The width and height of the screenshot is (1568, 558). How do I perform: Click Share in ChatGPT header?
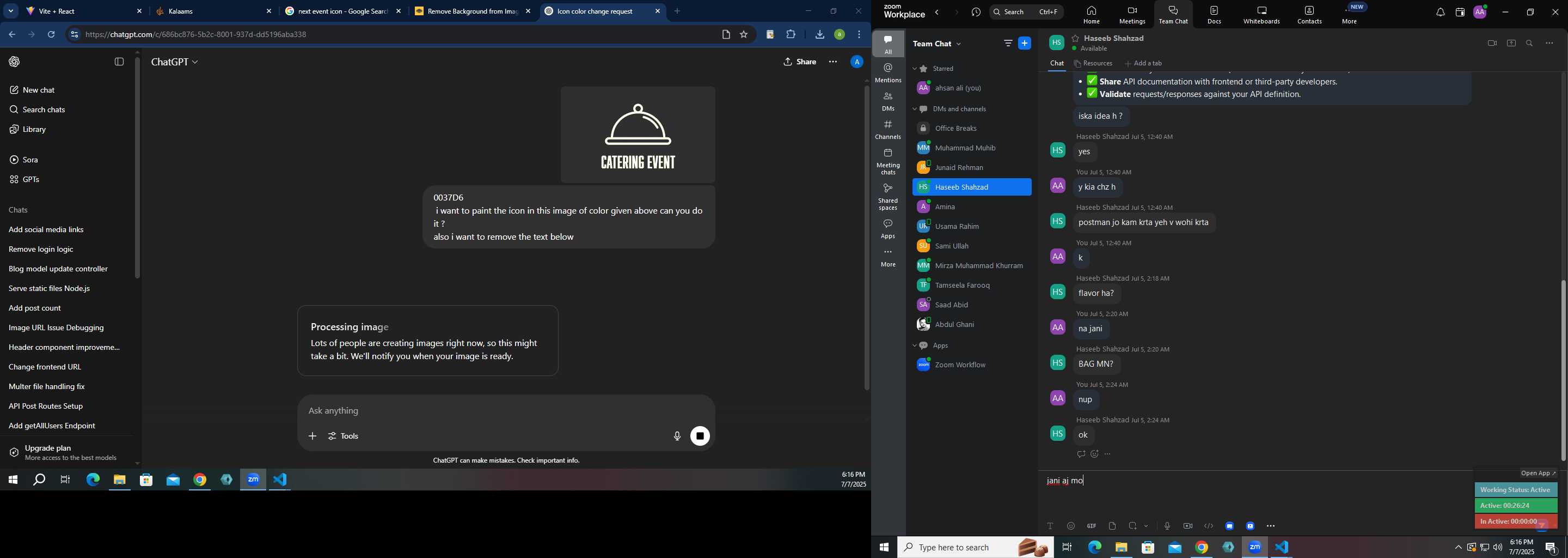pos(800,62)
